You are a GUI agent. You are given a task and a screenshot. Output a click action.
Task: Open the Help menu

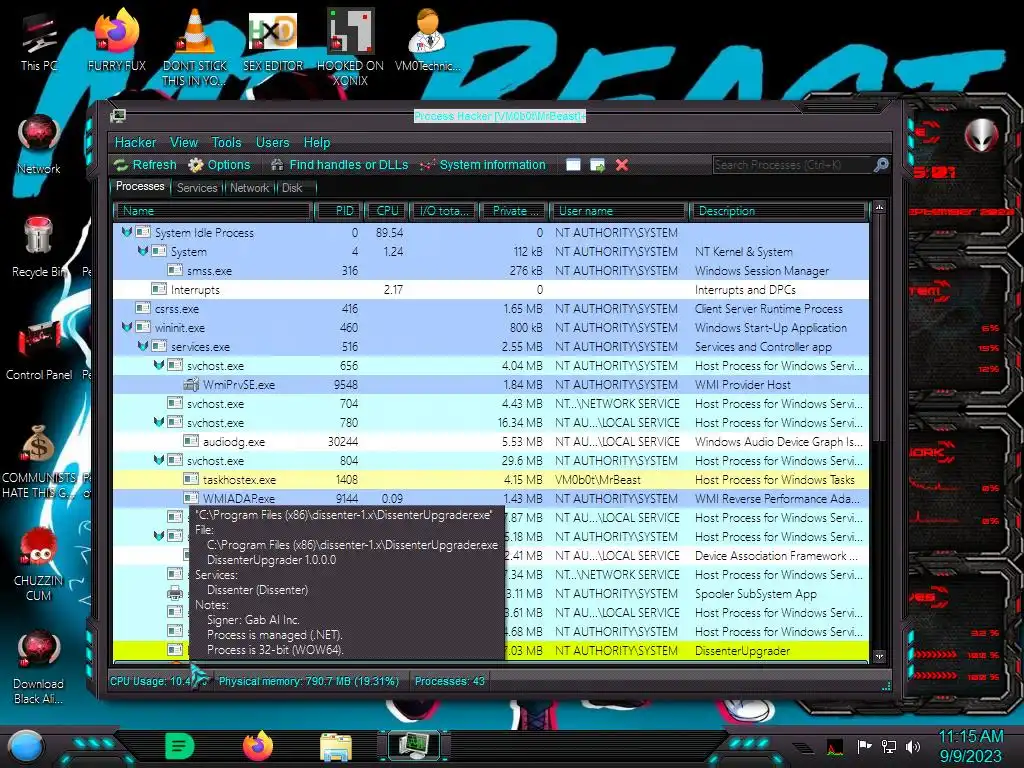click(x=317, y=142)
